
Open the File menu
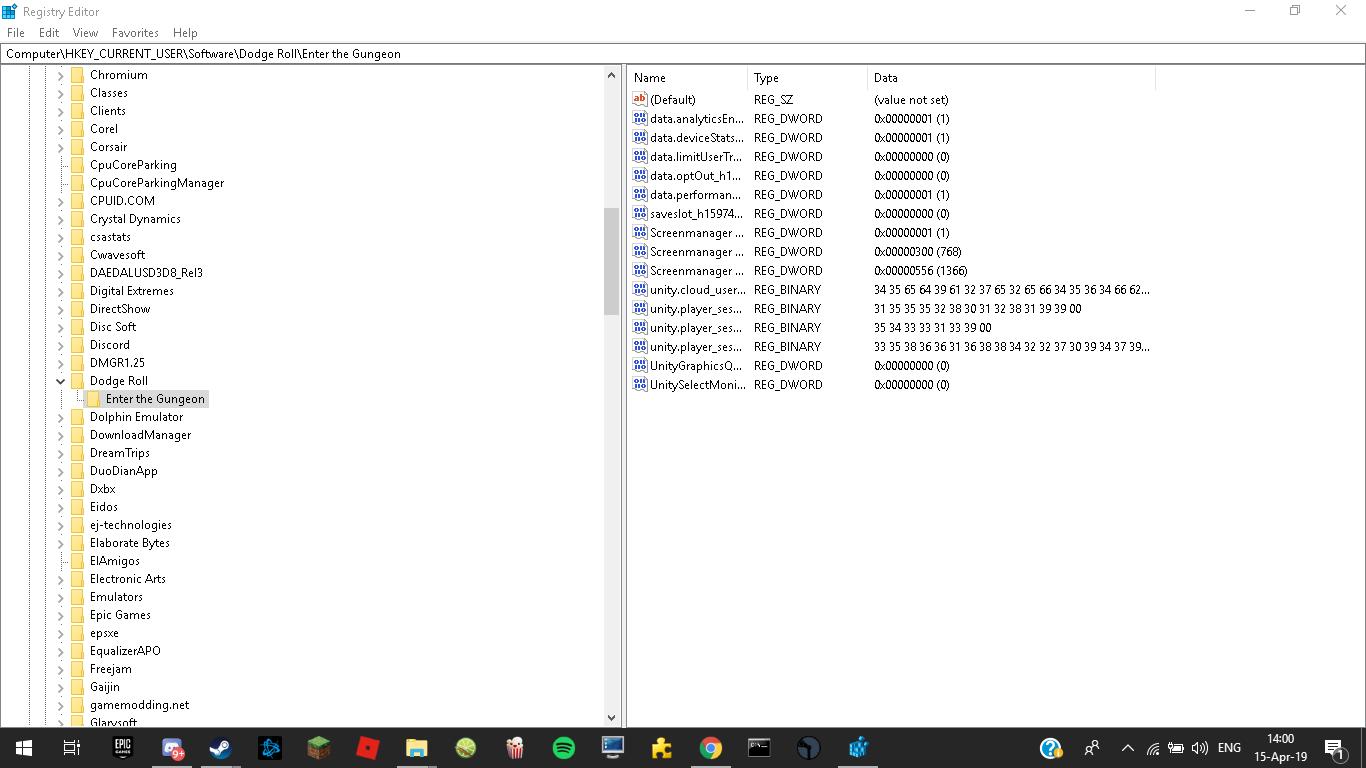(15, 33)
